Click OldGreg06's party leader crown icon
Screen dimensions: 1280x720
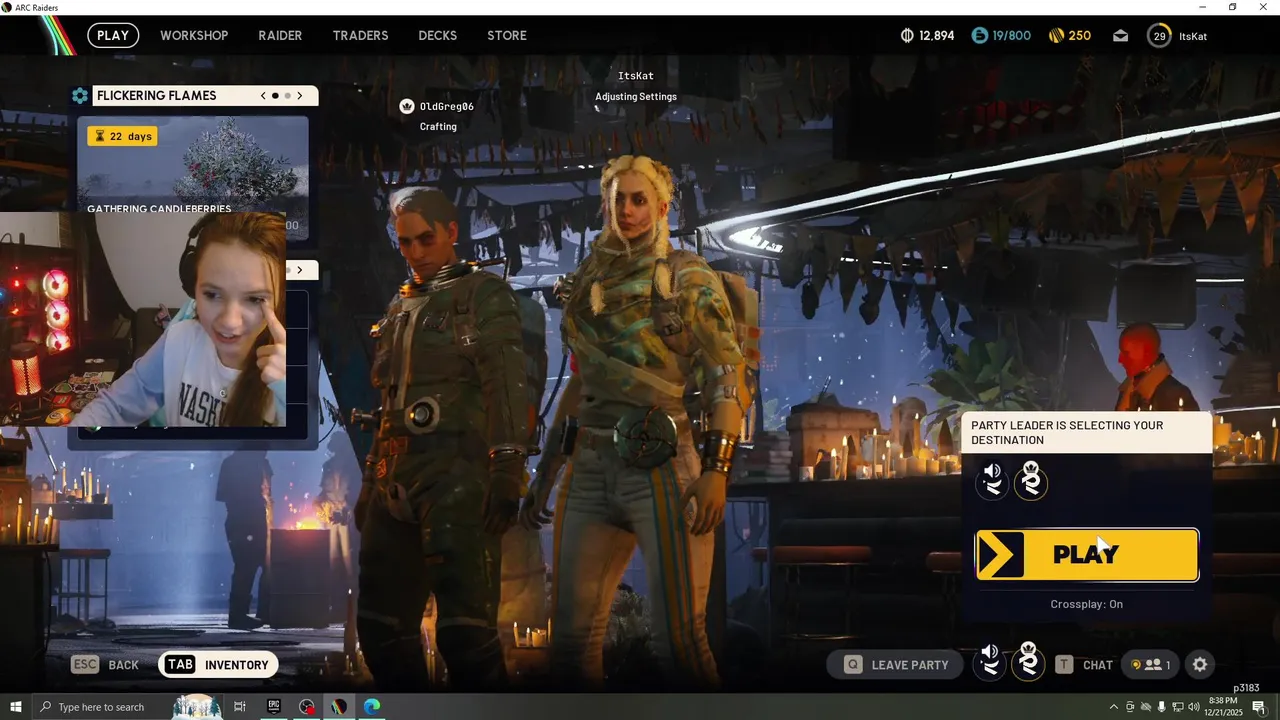[407, 106]
